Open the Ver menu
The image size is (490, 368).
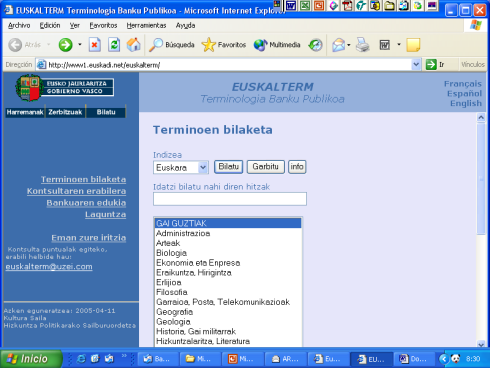pyautogui.click(x=75, y=25)
